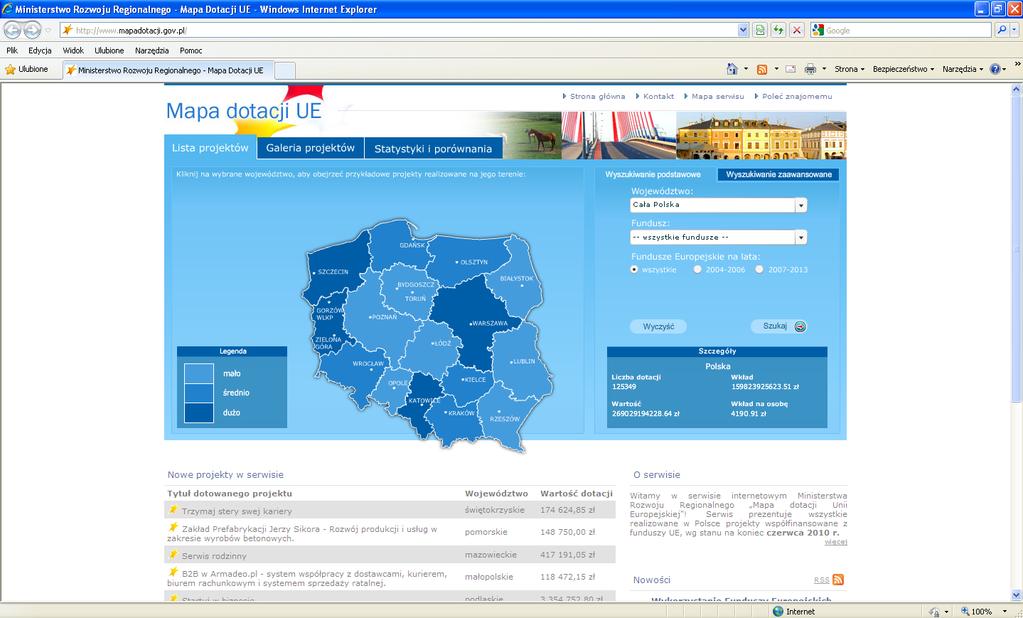The image size is (1023, 618).
Task: Switch to the Galeria projektów tab
Action: [x=311, y=148]
